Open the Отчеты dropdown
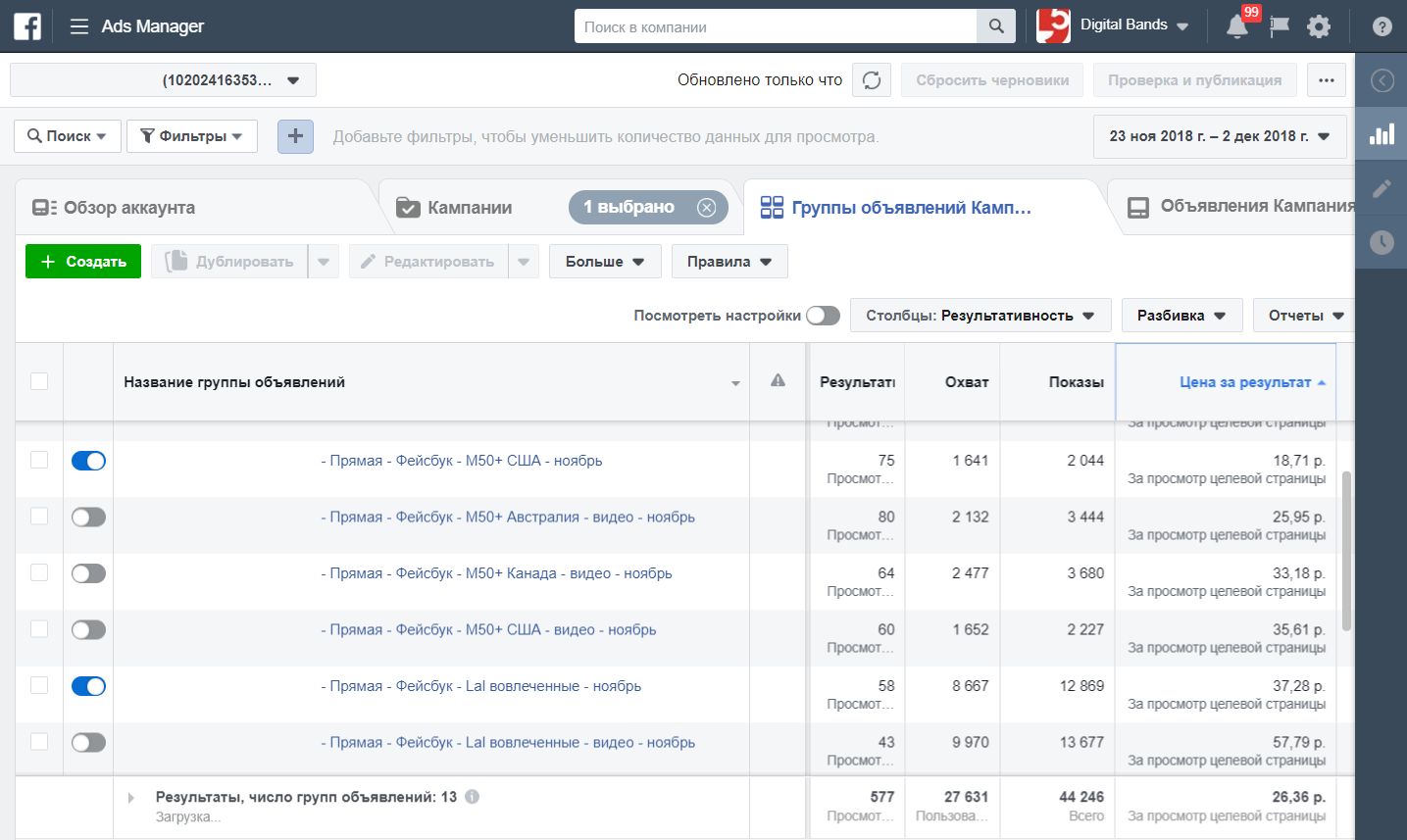Image resolution: width=1407 pixels, height=840 pixels. click(1305, 316)
